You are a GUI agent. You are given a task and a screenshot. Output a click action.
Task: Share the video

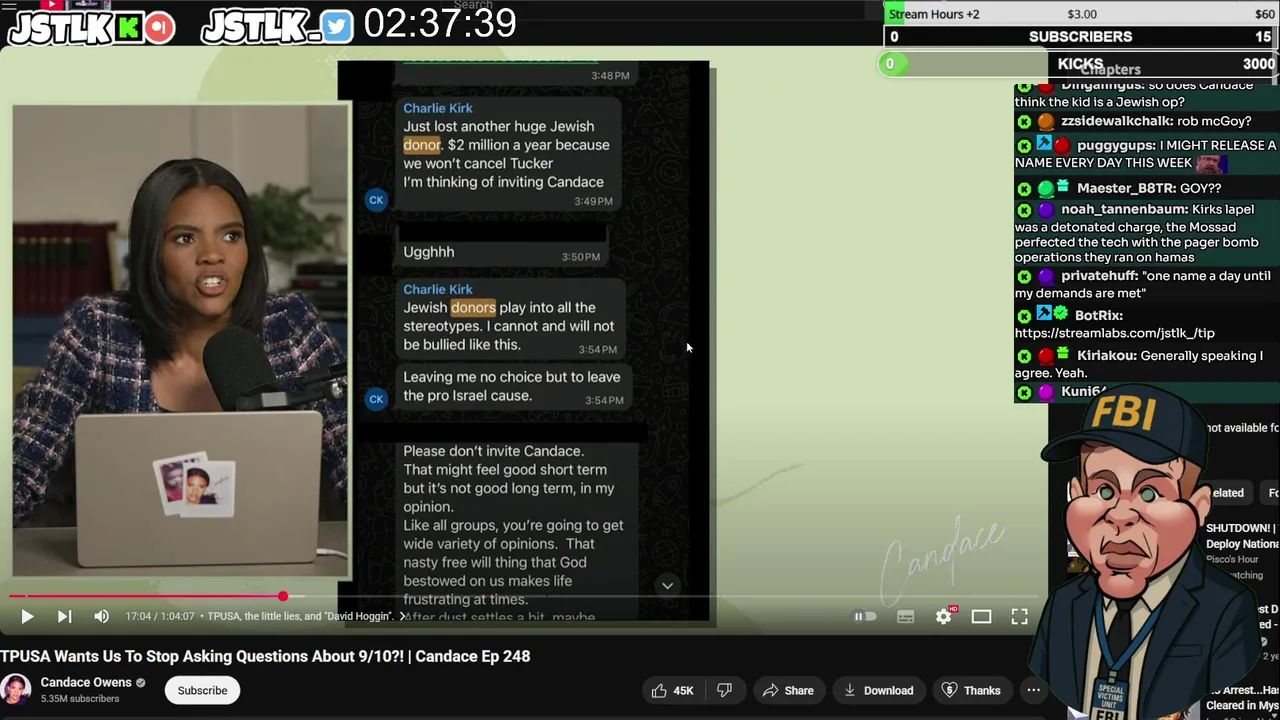pos(788,690)
